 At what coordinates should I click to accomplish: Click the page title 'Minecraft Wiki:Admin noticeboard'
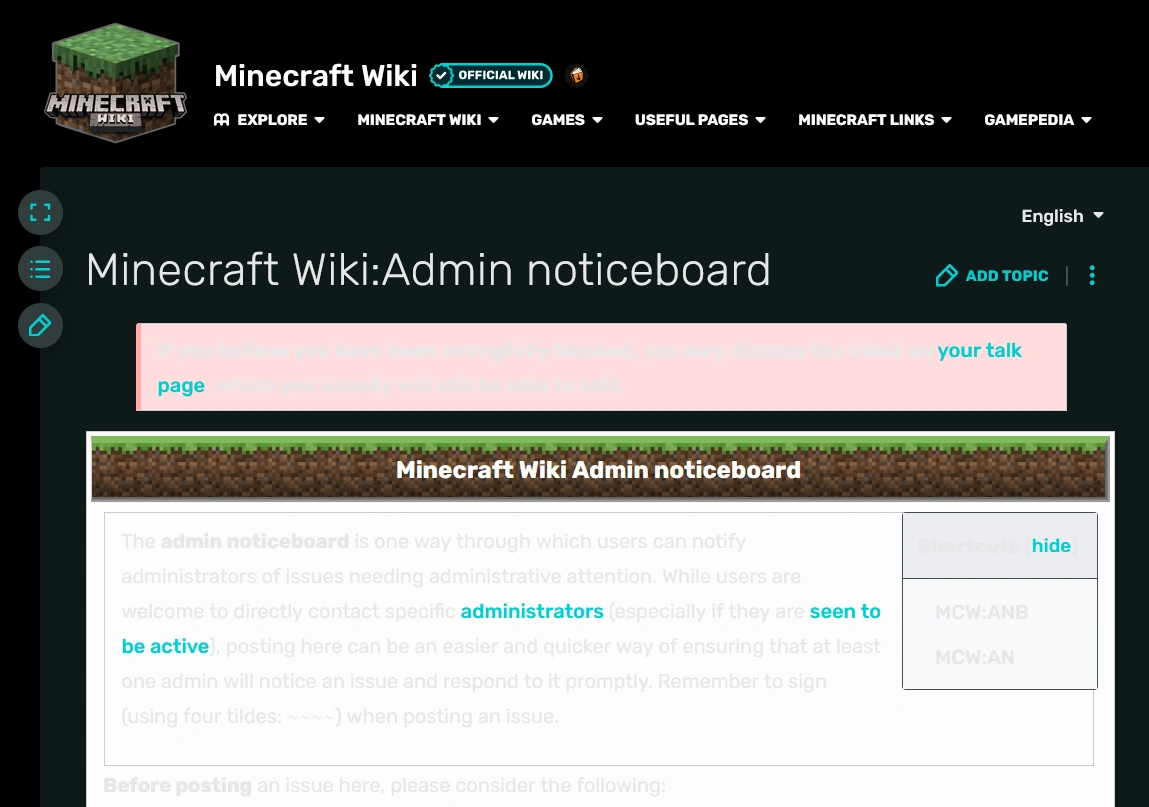coord(428,270)
